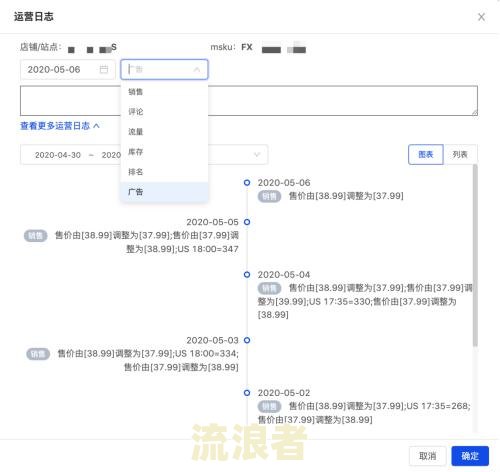
Task: Focus the log content text area
Action: (x=249, y=101)
